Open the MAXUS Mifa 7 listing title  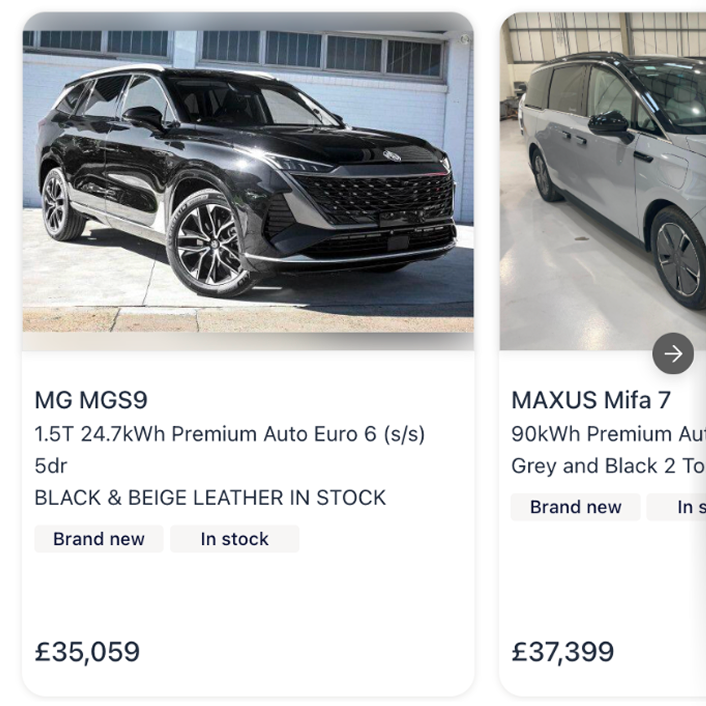591,400
